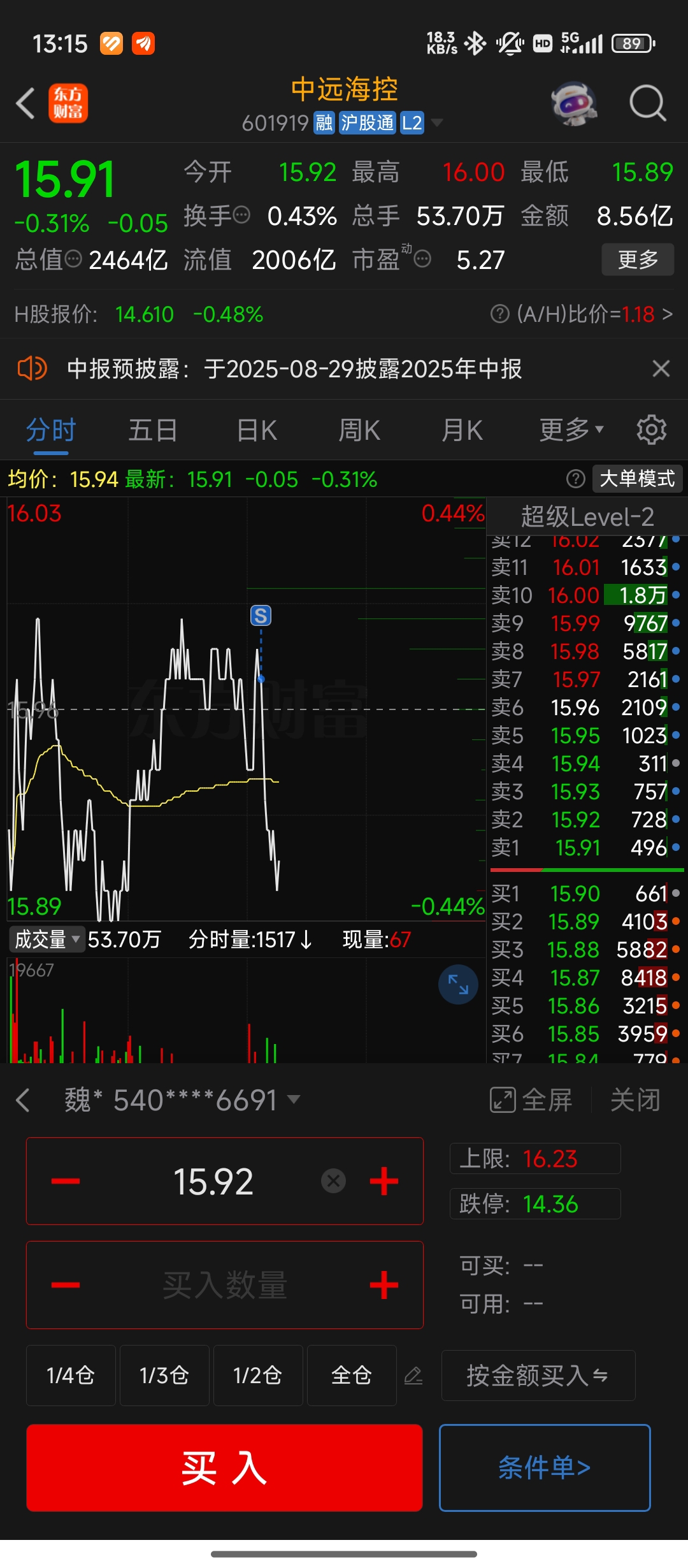Screen dimensions: 688x1568
Task: Tap the battery indicator in status bar
Action: click(x=633, y=43)
